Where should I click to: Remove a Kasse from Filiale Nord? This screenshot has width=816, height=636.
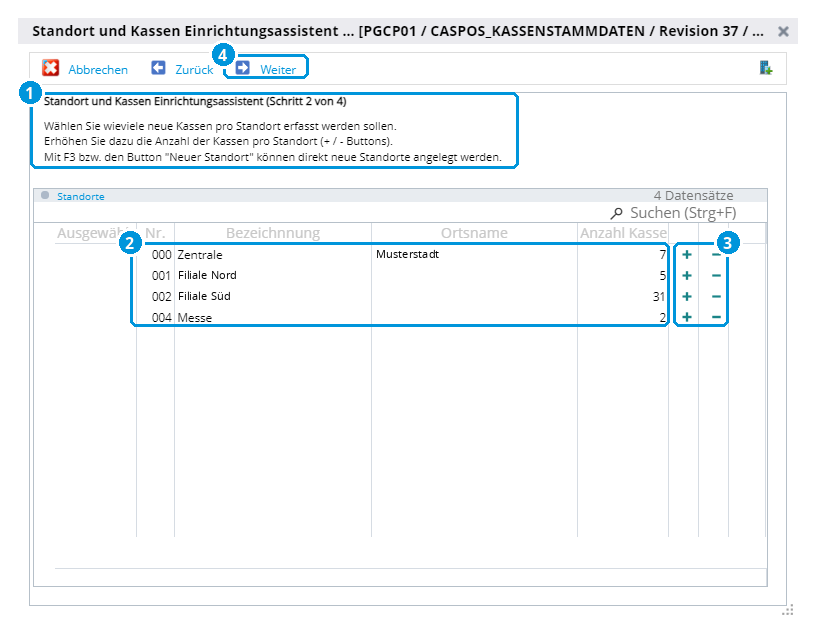click(x=716, y=275)
